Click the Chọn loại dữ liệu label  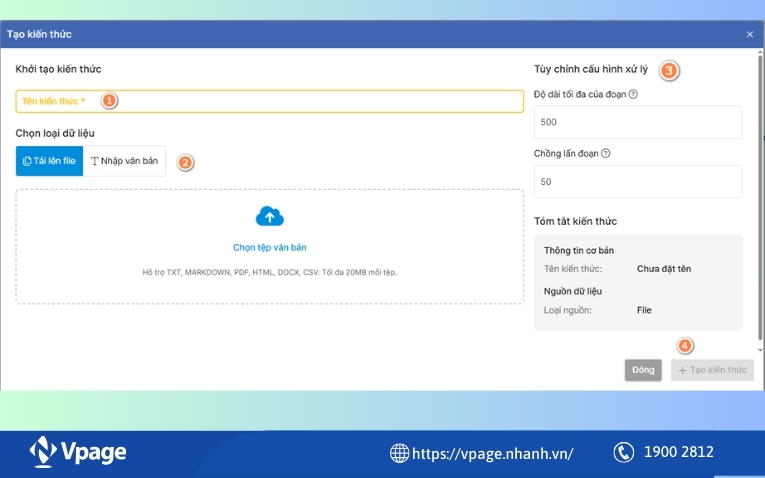click(x=55, y=133)
